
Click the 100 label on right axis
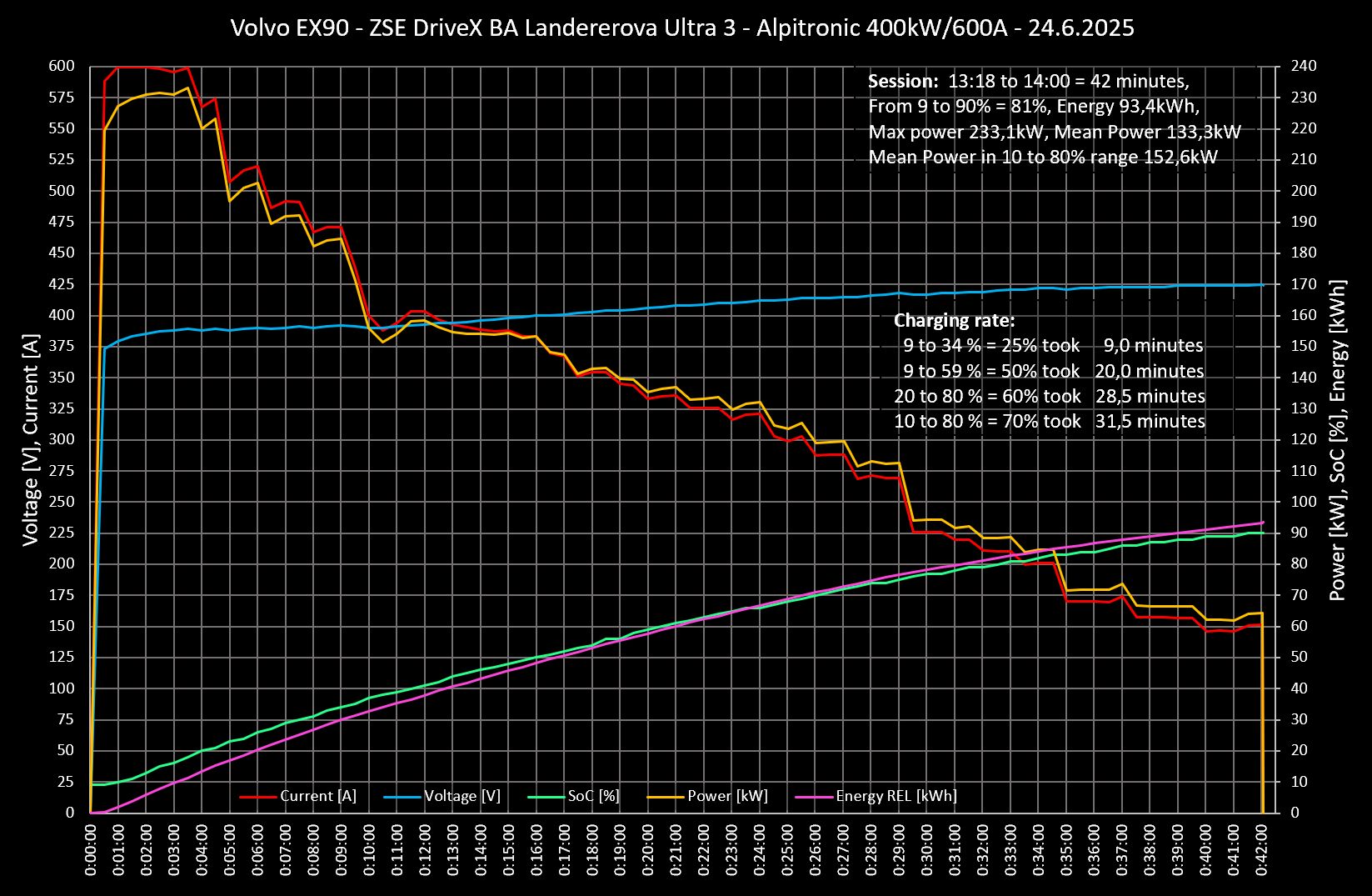tap(1304, 502)
